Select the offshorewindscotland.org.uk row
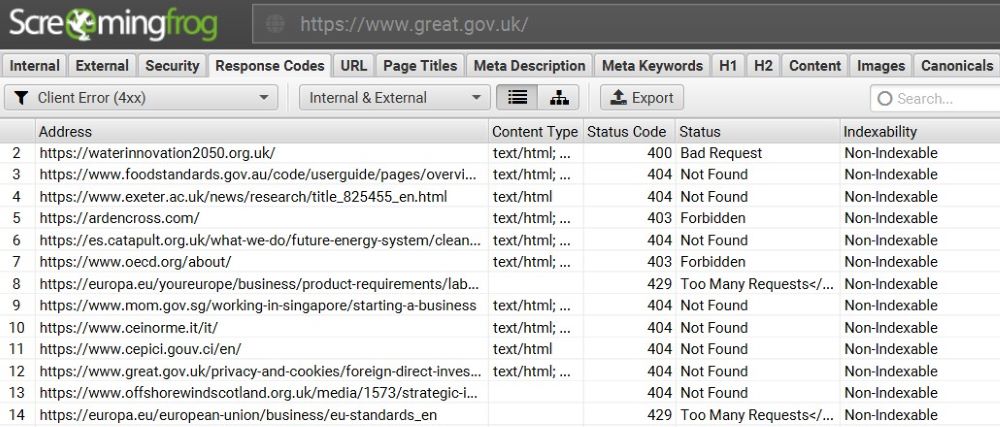The image size is (1000, 427). tap(500, 393)
